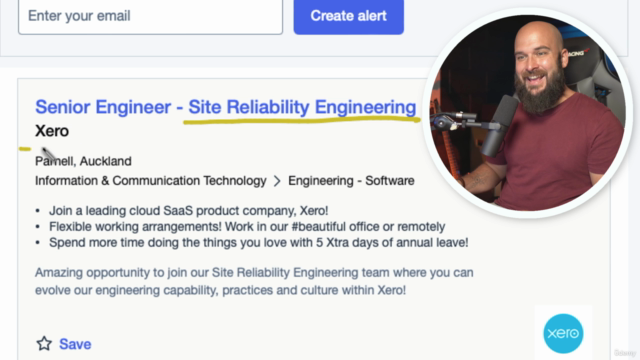Viewport: 640px width, 360px height.
Task: Click the yellow underline annotation under the title
Action: [x=302, y=120]
